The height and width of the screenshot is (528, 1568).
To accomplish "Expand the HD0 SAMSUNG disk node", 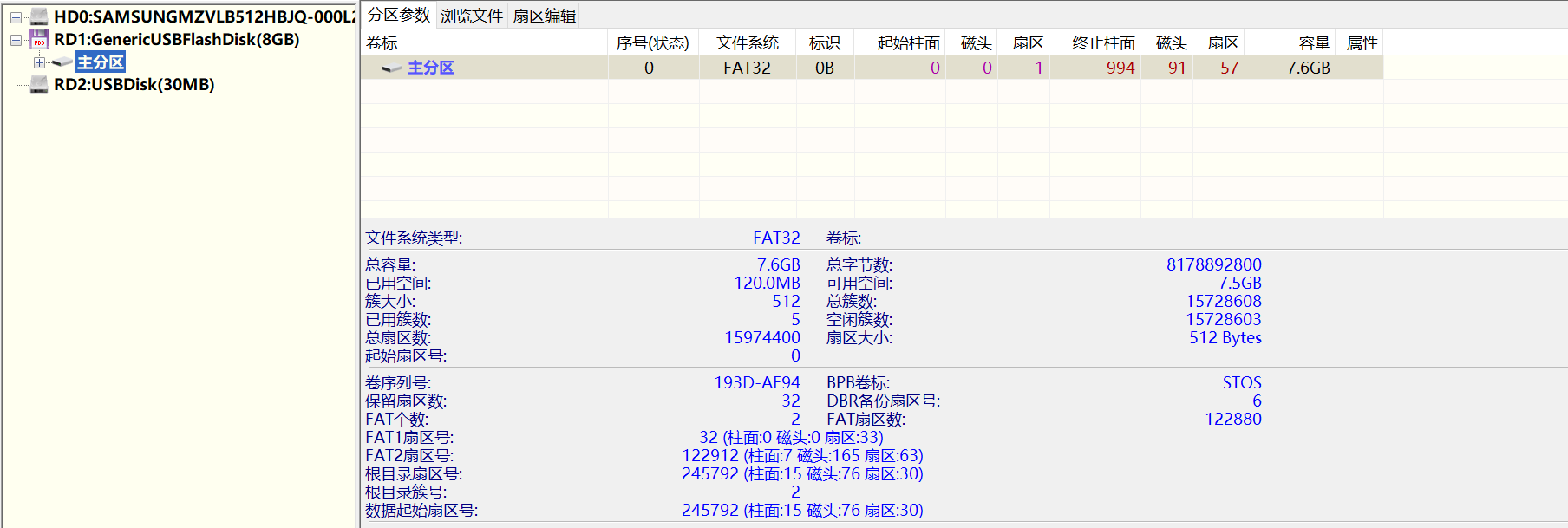I will pos(16,17).
